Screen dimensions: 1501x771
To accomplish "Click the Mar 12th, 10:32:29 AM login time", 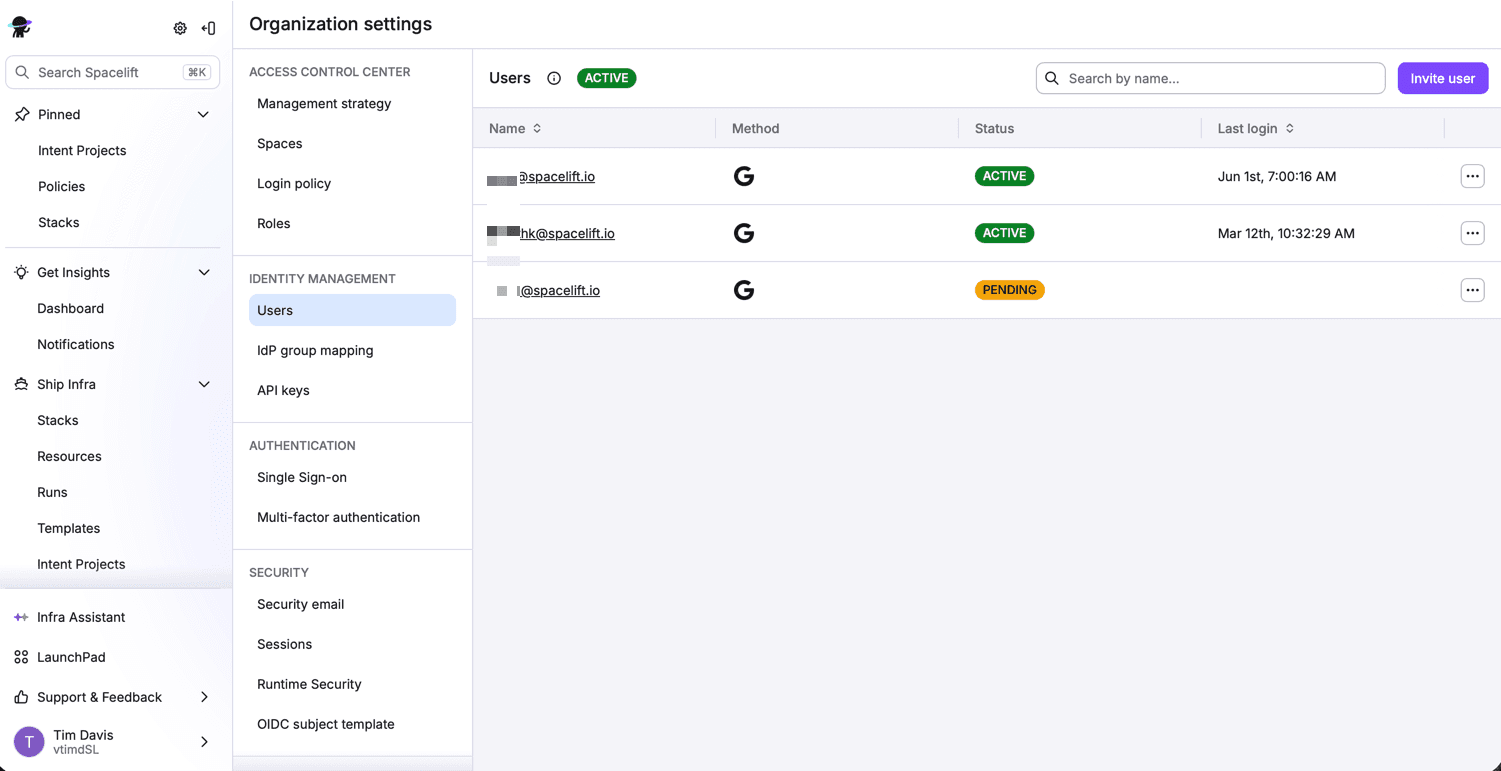I will [x=1286, y=233].
